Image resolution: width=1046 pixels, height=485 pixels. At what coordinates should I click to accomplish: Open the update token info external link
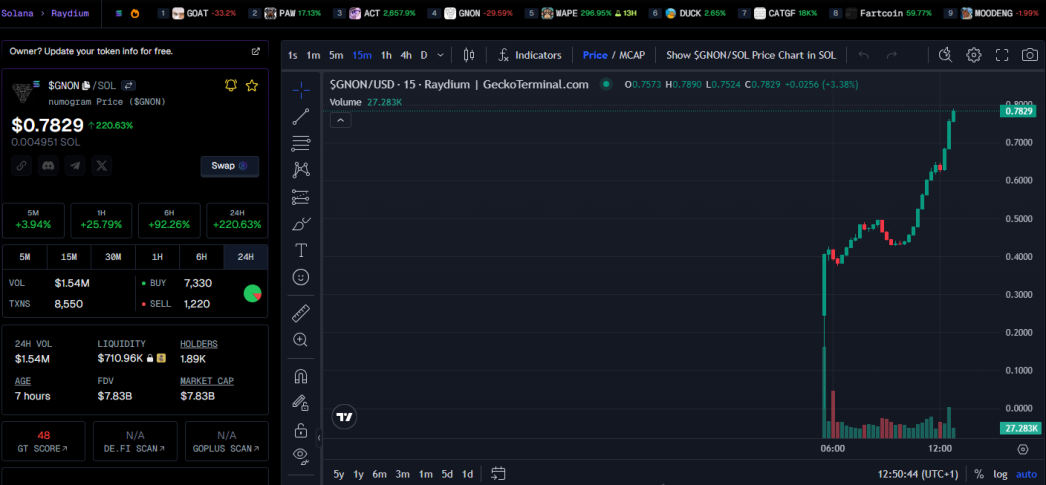255,51
